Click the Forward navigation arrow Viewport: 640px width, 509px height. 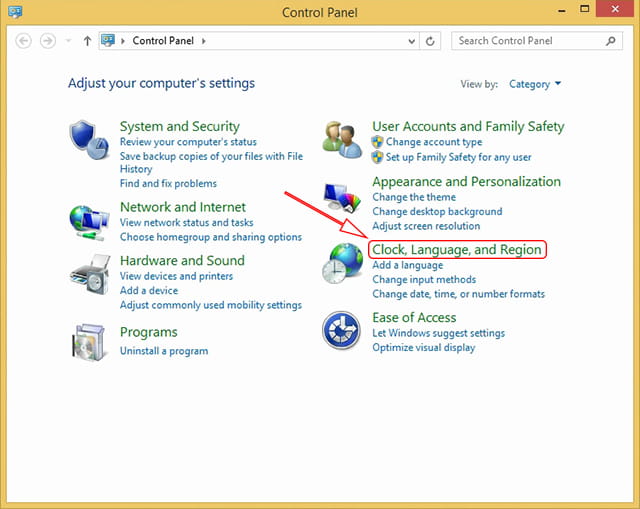48,41
